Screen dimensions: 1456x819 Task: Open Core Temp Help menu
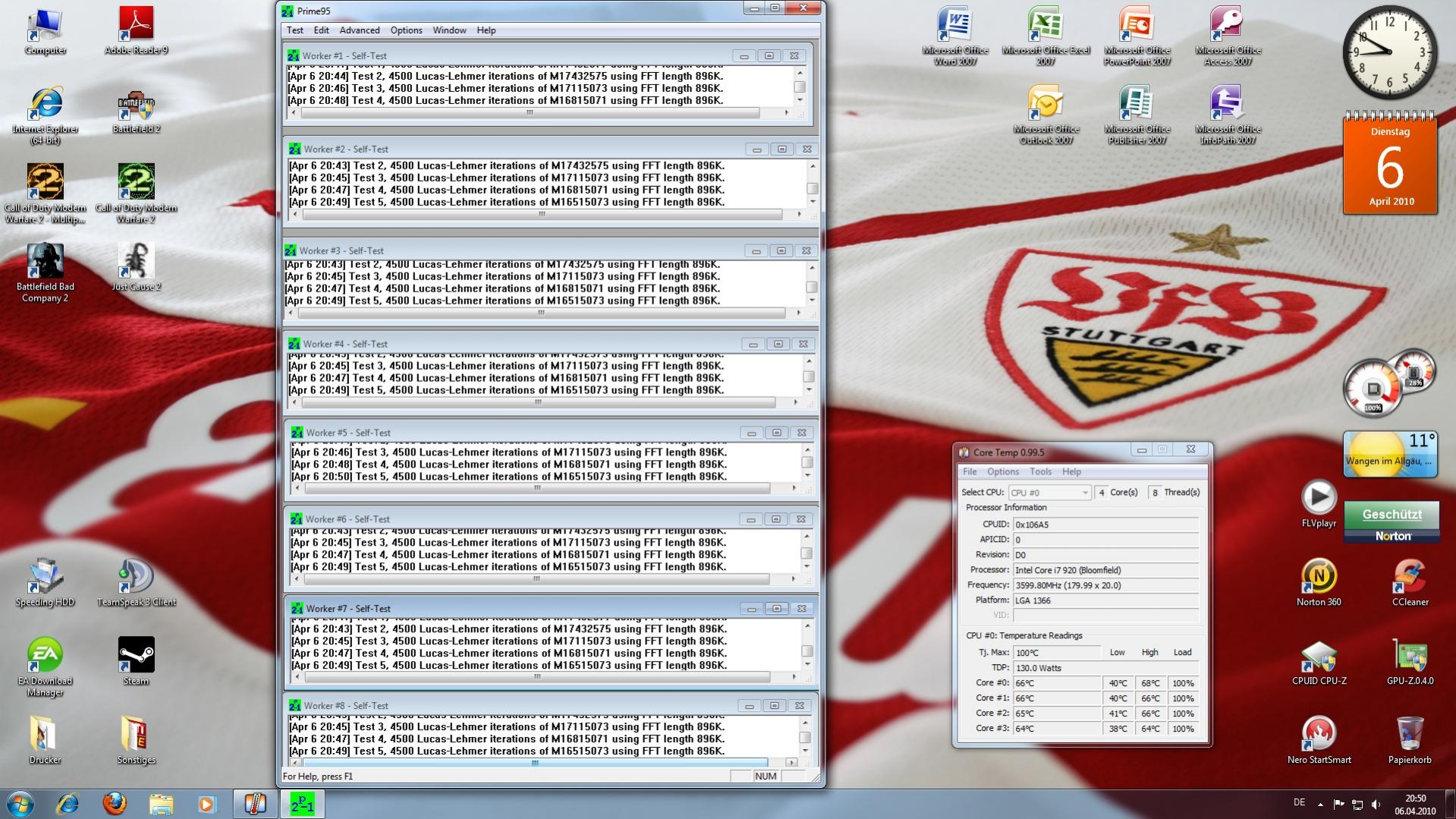click(1071, 471)
